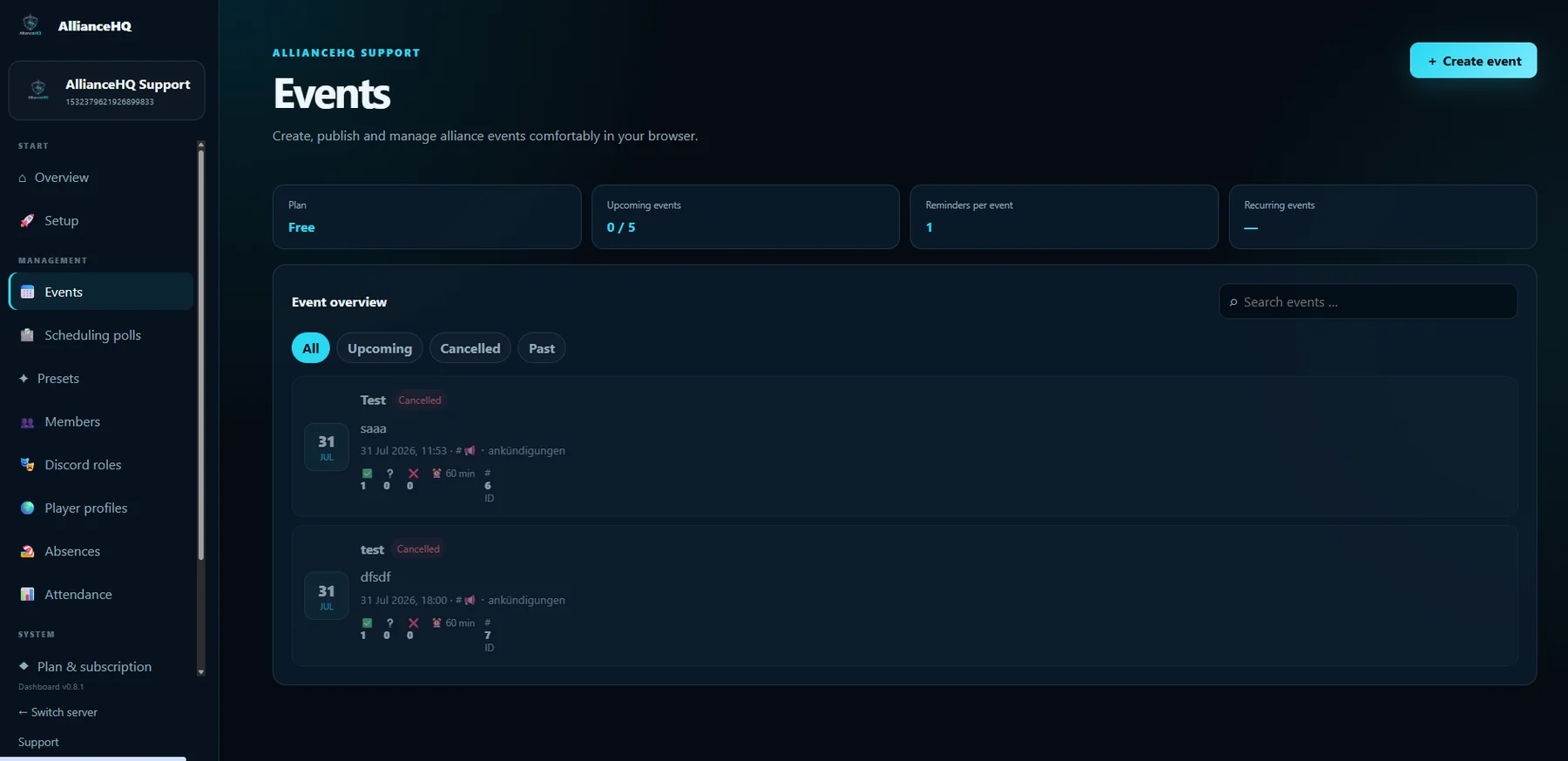
Task: Click Dashboard v0.8.1 version text
Action: 51,687
